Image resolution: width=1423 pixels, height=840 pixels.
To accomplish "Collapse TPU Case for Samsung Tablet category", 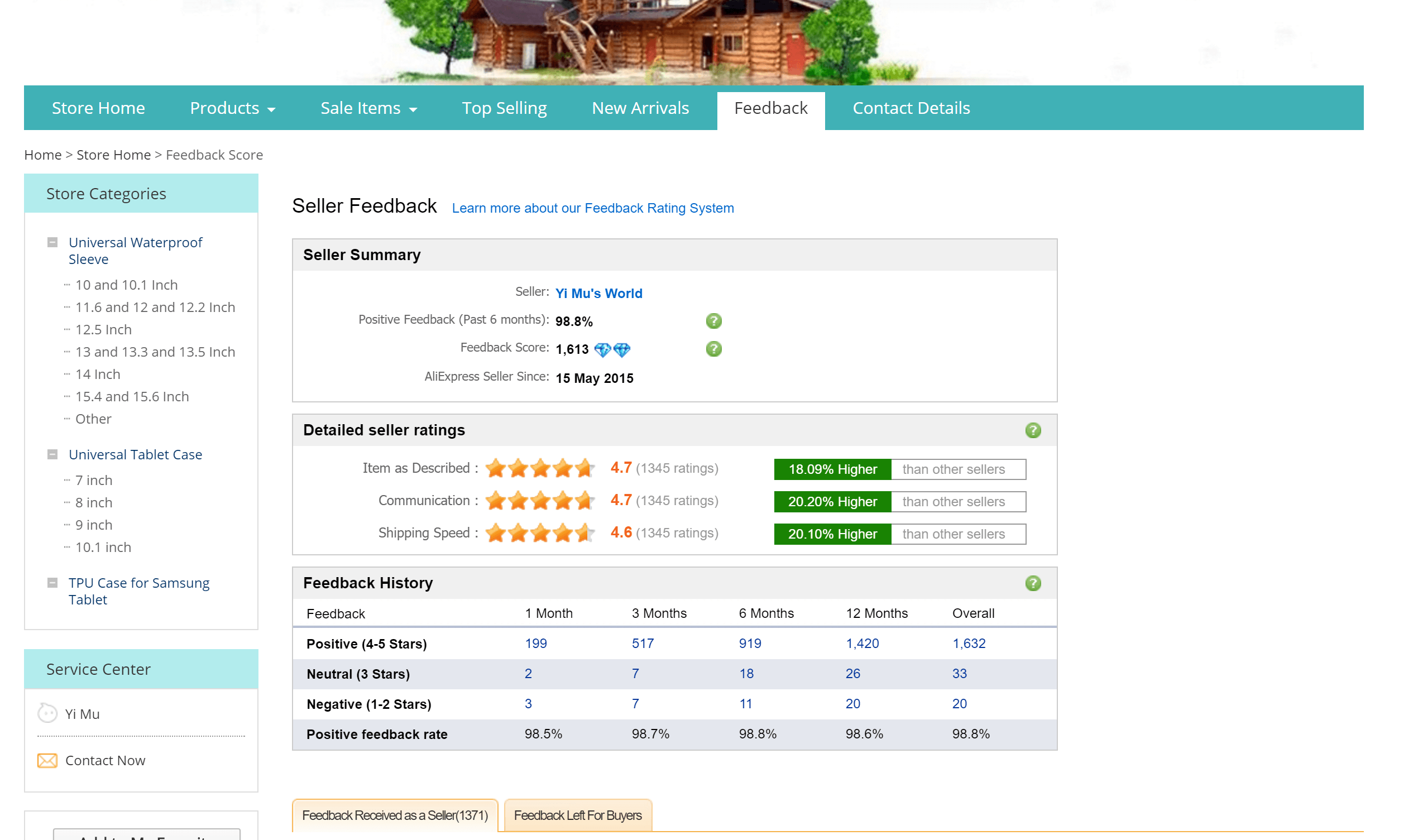I will [52, 583].
